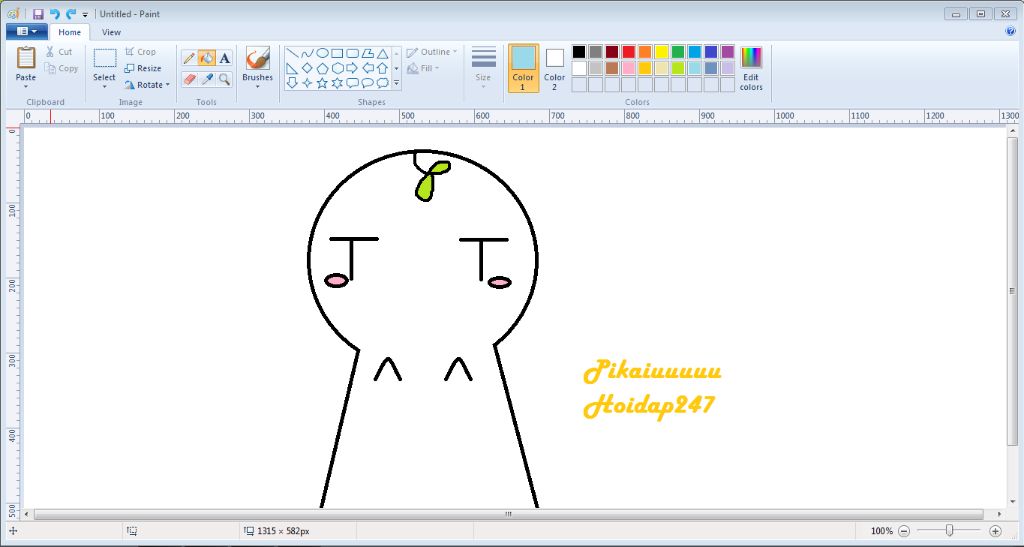Click the zoom slider handle
Viewport: 1024px width, 547px height.
(949, 531)
